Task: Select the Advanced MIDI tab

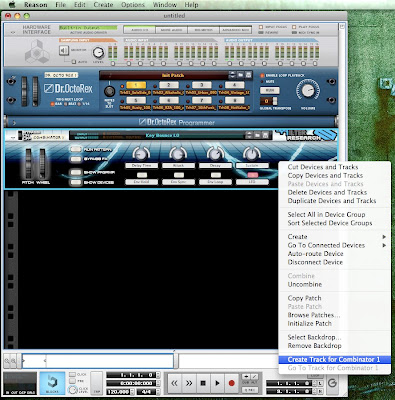Action: coord(236,30)
